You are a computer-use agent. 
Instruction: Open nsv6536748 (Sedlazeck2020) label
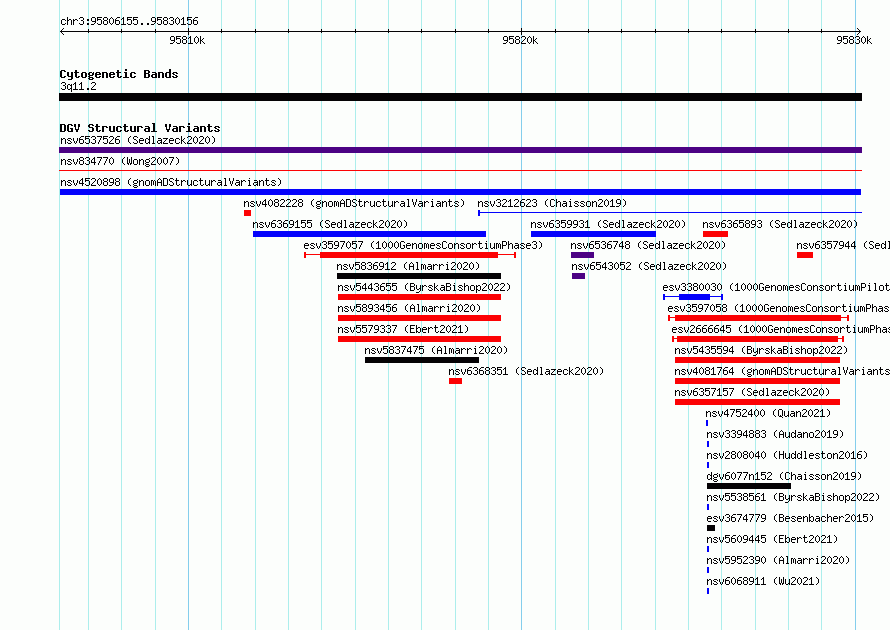pyautogui.click(x=648, y=245)
